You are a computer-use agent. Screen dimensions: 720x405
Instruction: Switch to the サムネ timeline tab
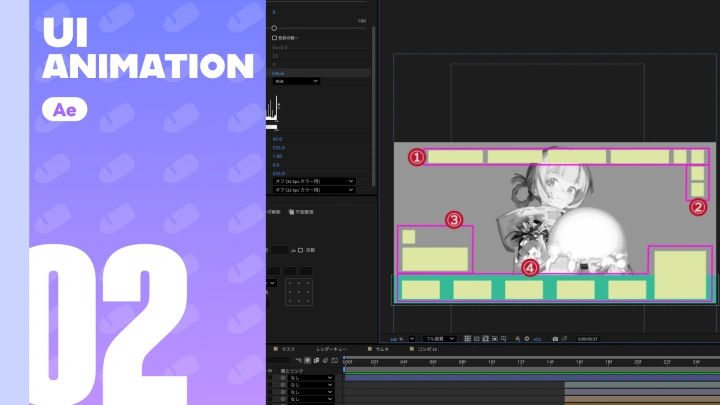[382, 349]
